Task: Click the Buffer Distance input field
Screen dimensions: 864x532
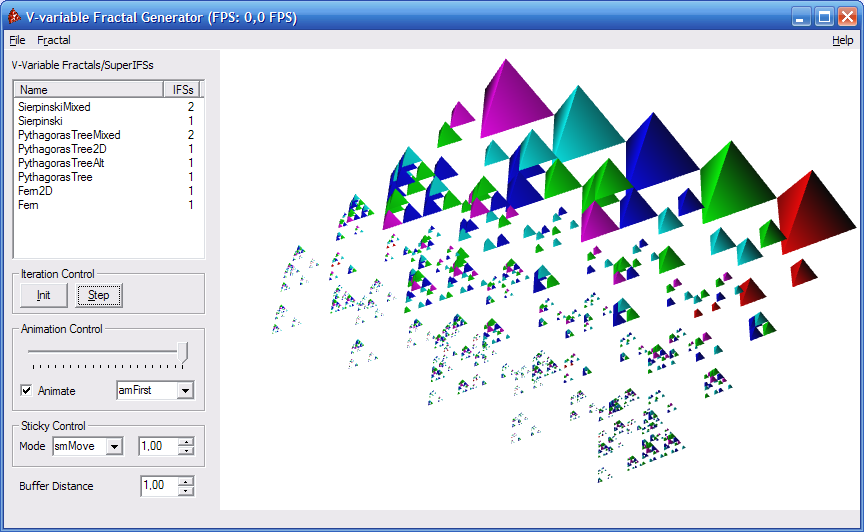Action: click(159, 486)
